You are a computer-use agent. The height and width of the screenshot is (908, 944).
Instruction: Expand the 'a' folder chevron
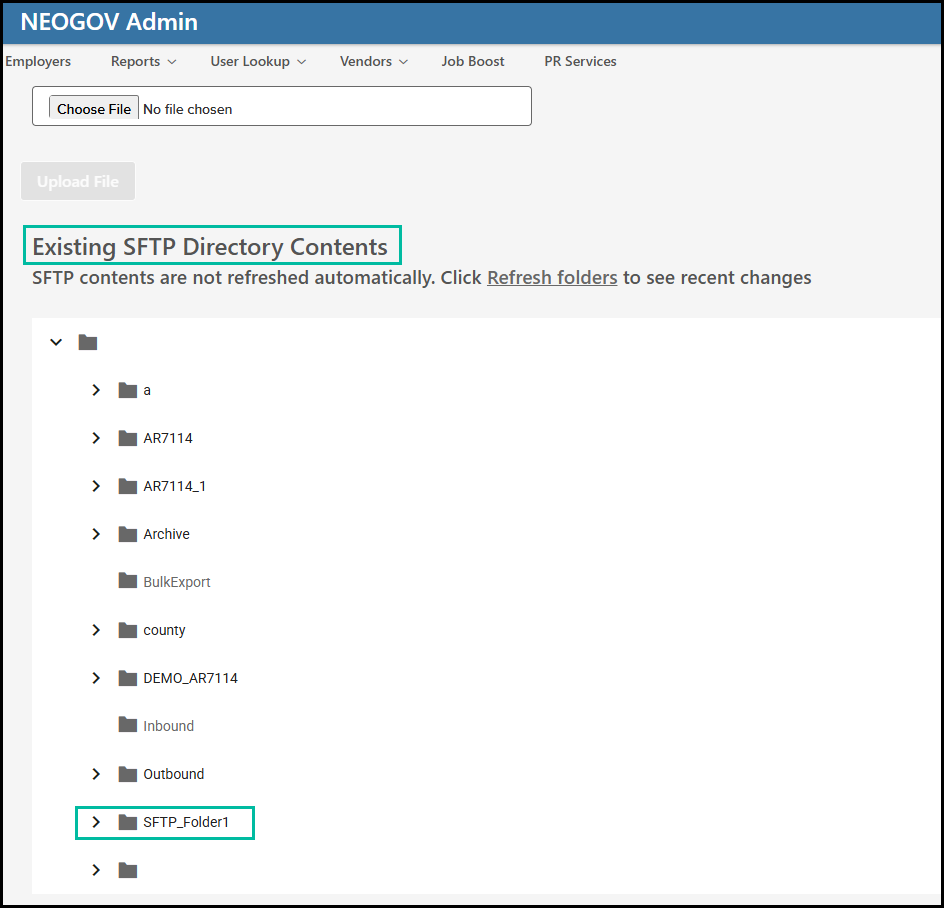(x=96, y=390)
